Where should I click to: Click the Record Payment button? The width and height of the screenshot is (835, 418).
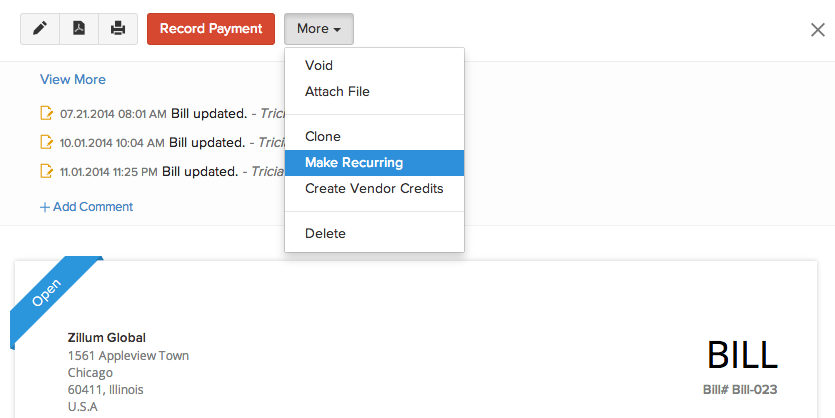coord(211,29)
